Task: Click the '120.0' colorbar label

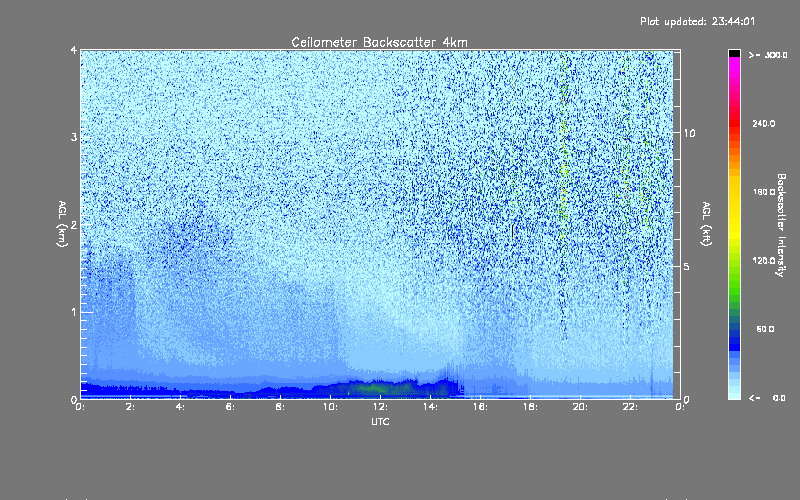Action: click(764, 260)
